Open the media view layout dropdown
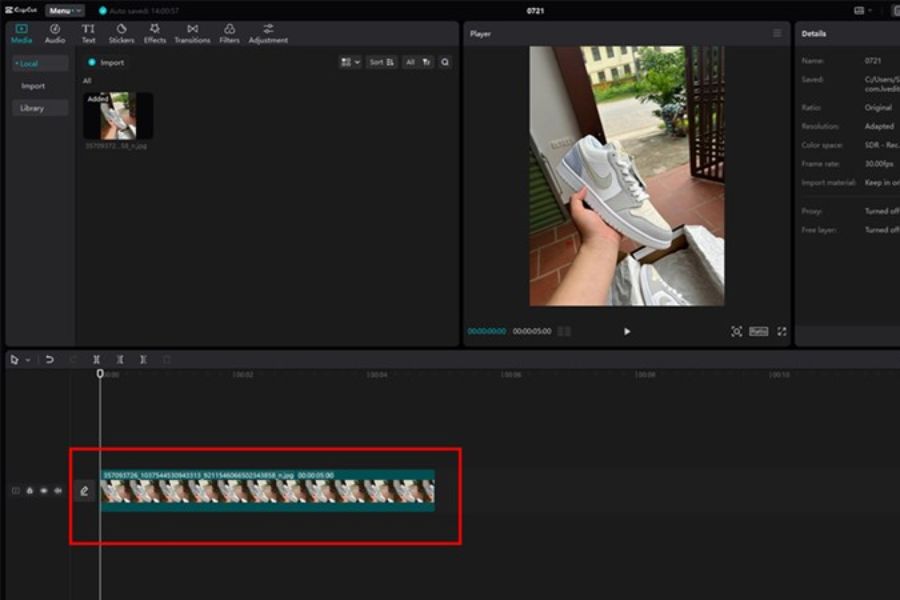Image resolution: width=900 pixels, height=600 pixels. click(x=350, y=62)
